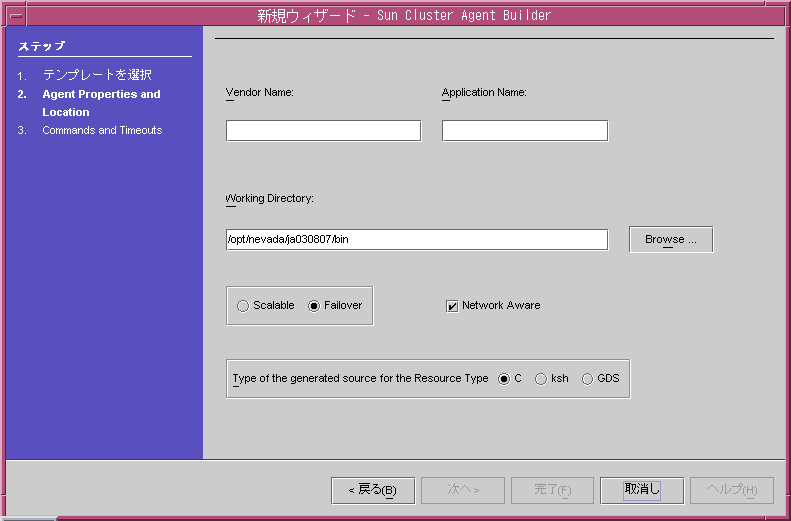Screen dimensions: 791x521
Task: Open the Browse... directory chooser
Action: tap(671, 239)
